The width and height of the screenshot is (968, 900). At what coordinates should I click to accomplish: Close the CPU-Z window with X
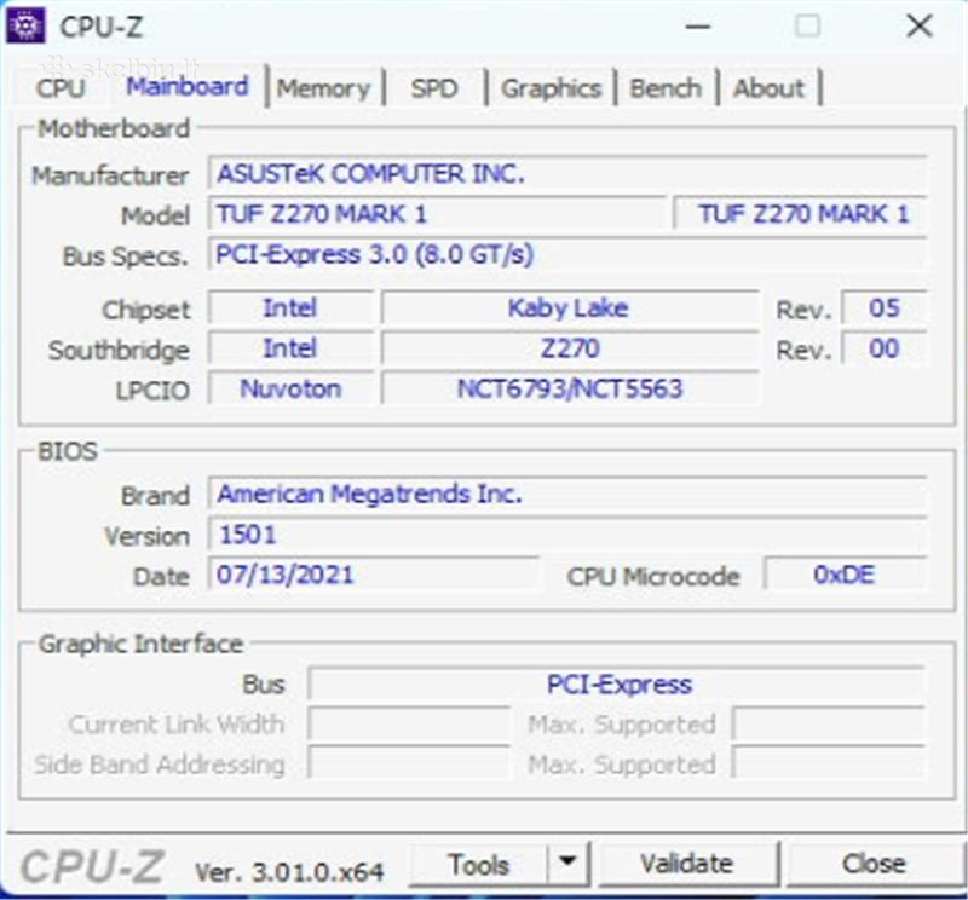coord(919,27)
